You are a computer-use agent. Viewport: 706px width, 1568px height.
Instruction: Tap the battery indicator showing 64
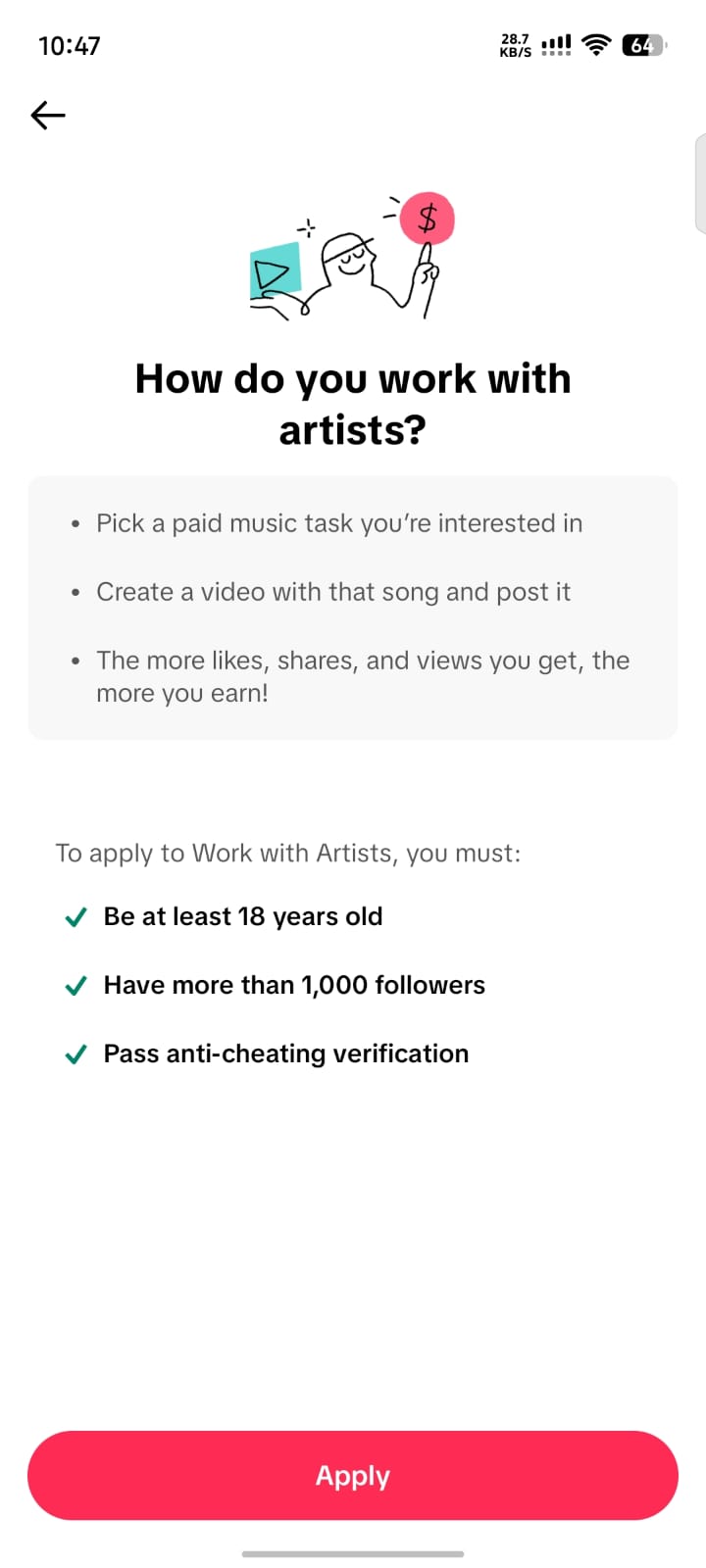click(x=643, y=45)
